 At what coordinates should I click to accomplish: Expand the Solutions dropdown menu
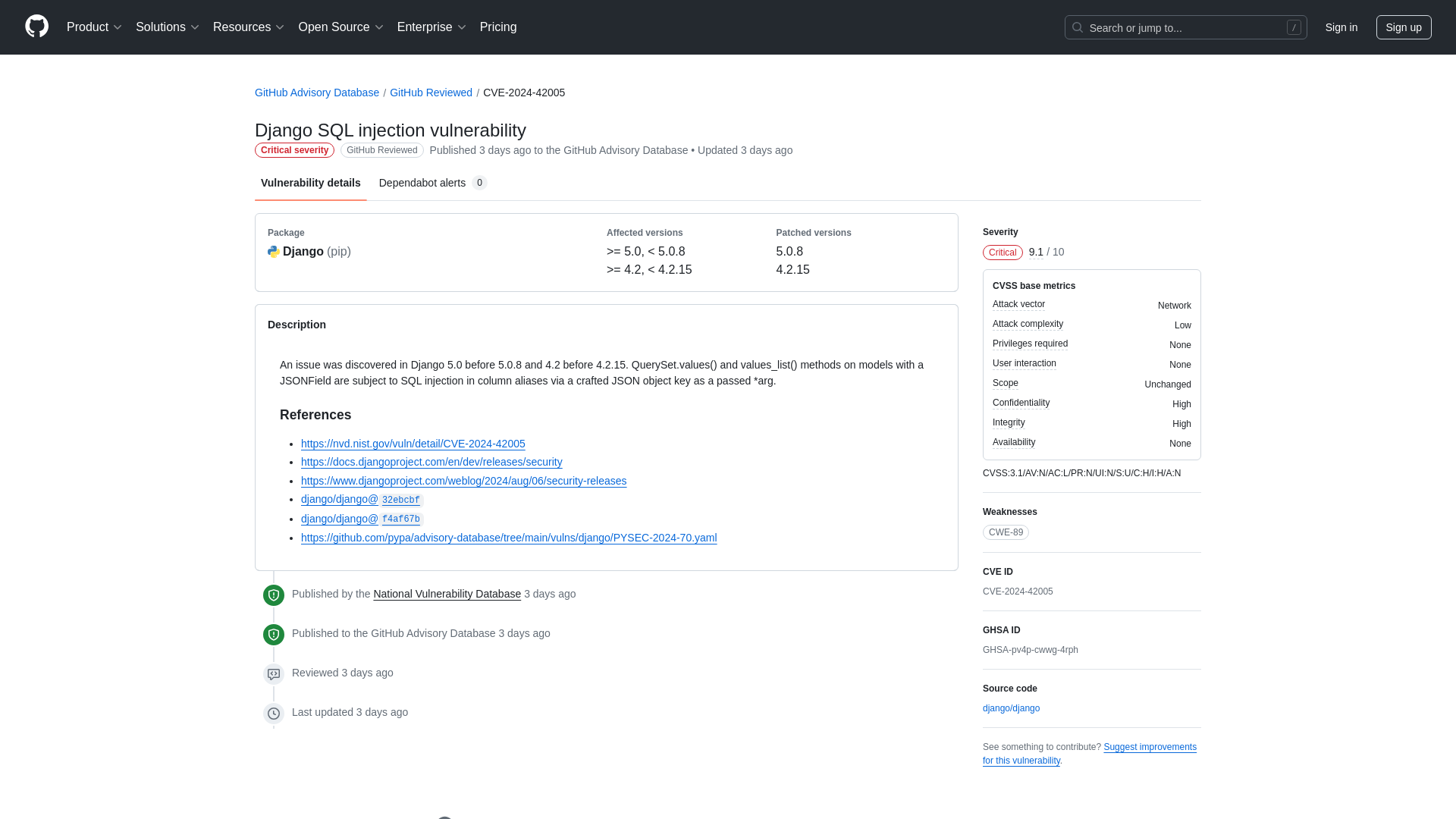[x=167, y=27]
